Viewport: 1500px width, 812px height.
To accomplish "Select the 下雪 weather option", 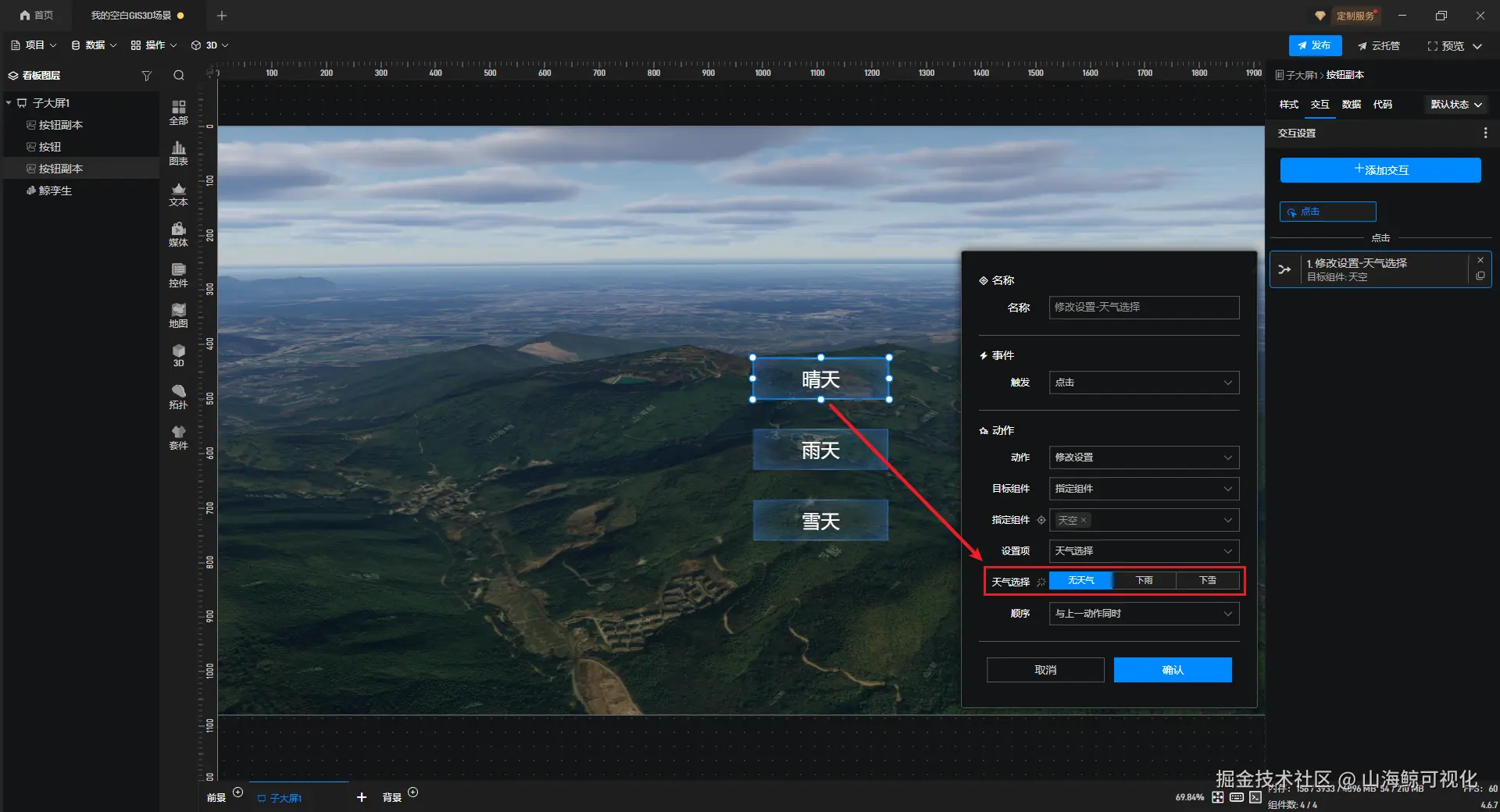I will (1207, 581).
